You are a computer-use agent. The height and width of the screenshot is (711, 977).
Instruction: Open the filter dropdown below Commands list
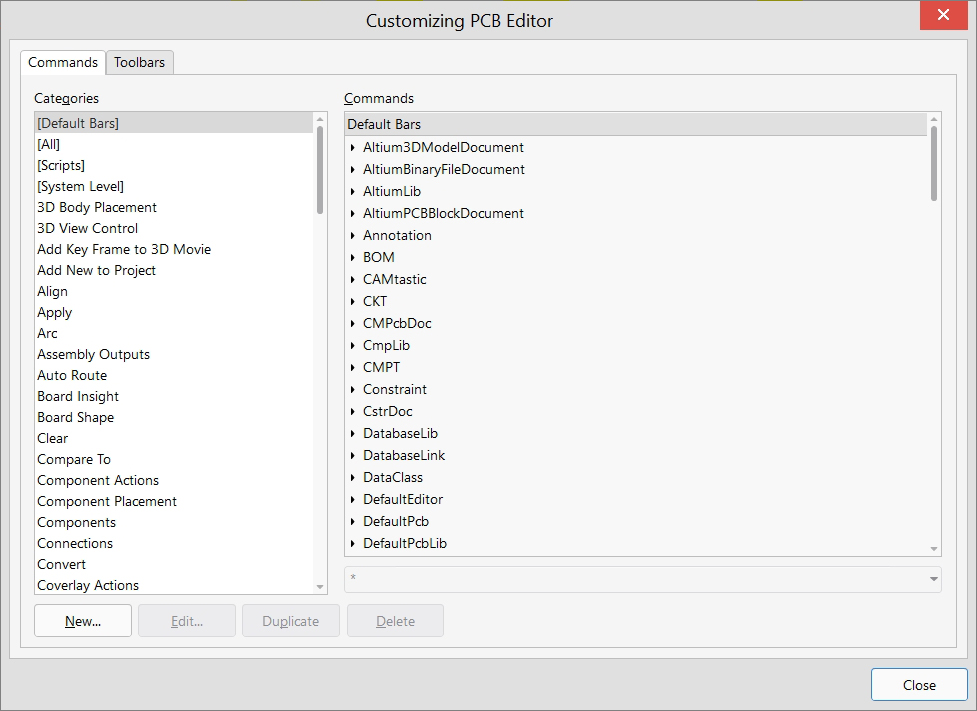[x=933, y=579]
